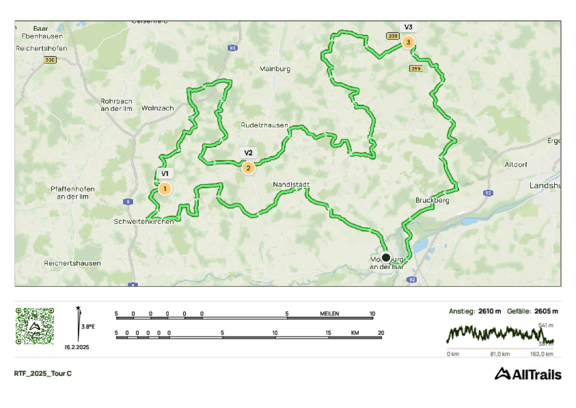Click waypoint marker 2 near Rudelzhausen
Image resolution: width=576 pixels, height=408 pixels.
click(248, 168)
